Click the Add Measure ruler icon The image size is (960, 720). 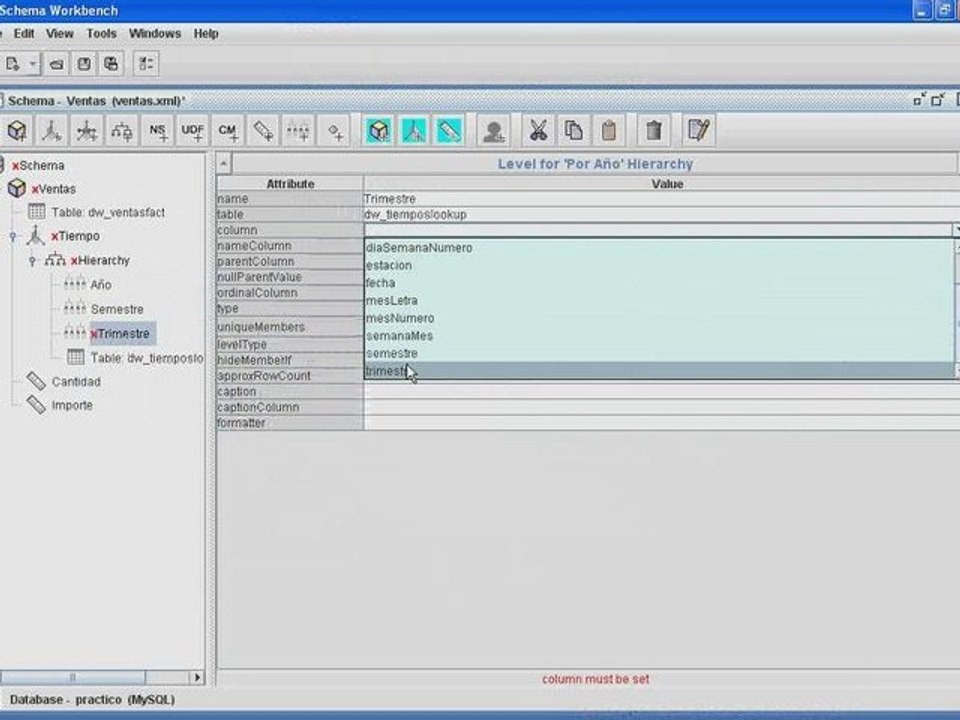point(263,130)
